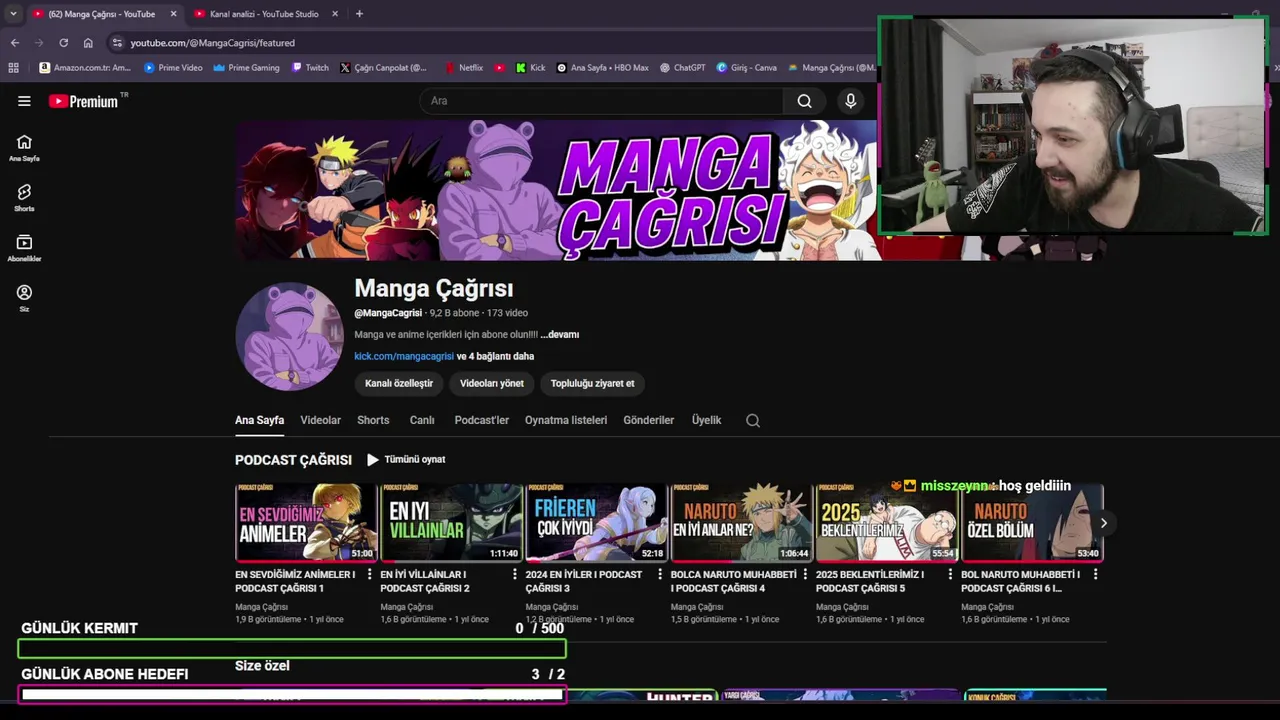Switch to Kanal analizi YouTube Studio tab
This screenshot has width=1280, height=720.
click(265, 14)
